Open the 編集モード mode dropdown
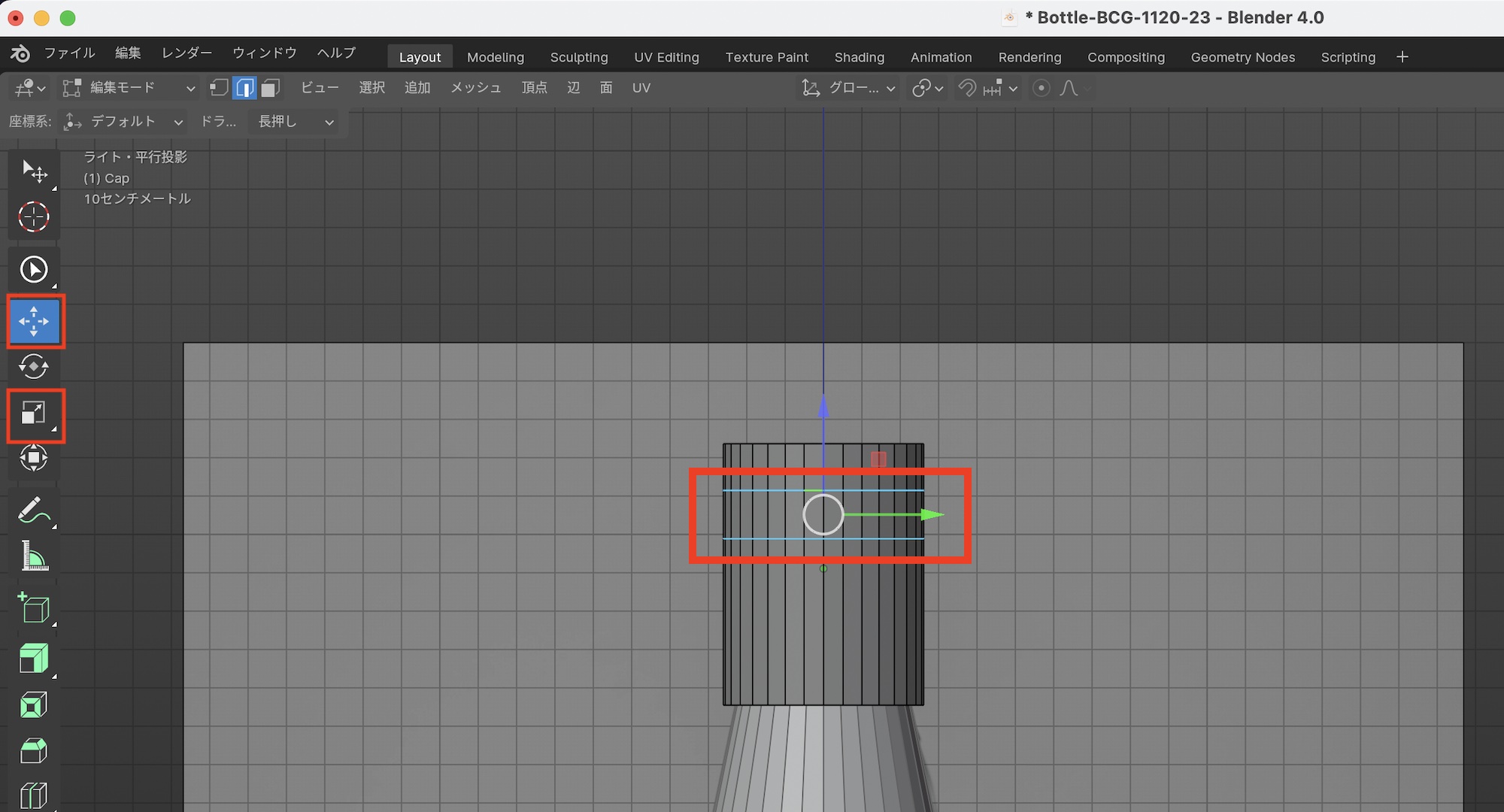Image resolution: width=1504 pixels, height=812 pixels. [129, 88]
